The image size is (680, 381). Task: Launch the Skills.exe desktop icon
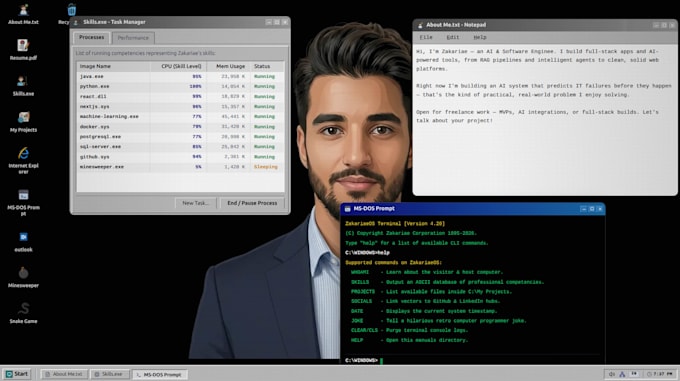point(23,85)
